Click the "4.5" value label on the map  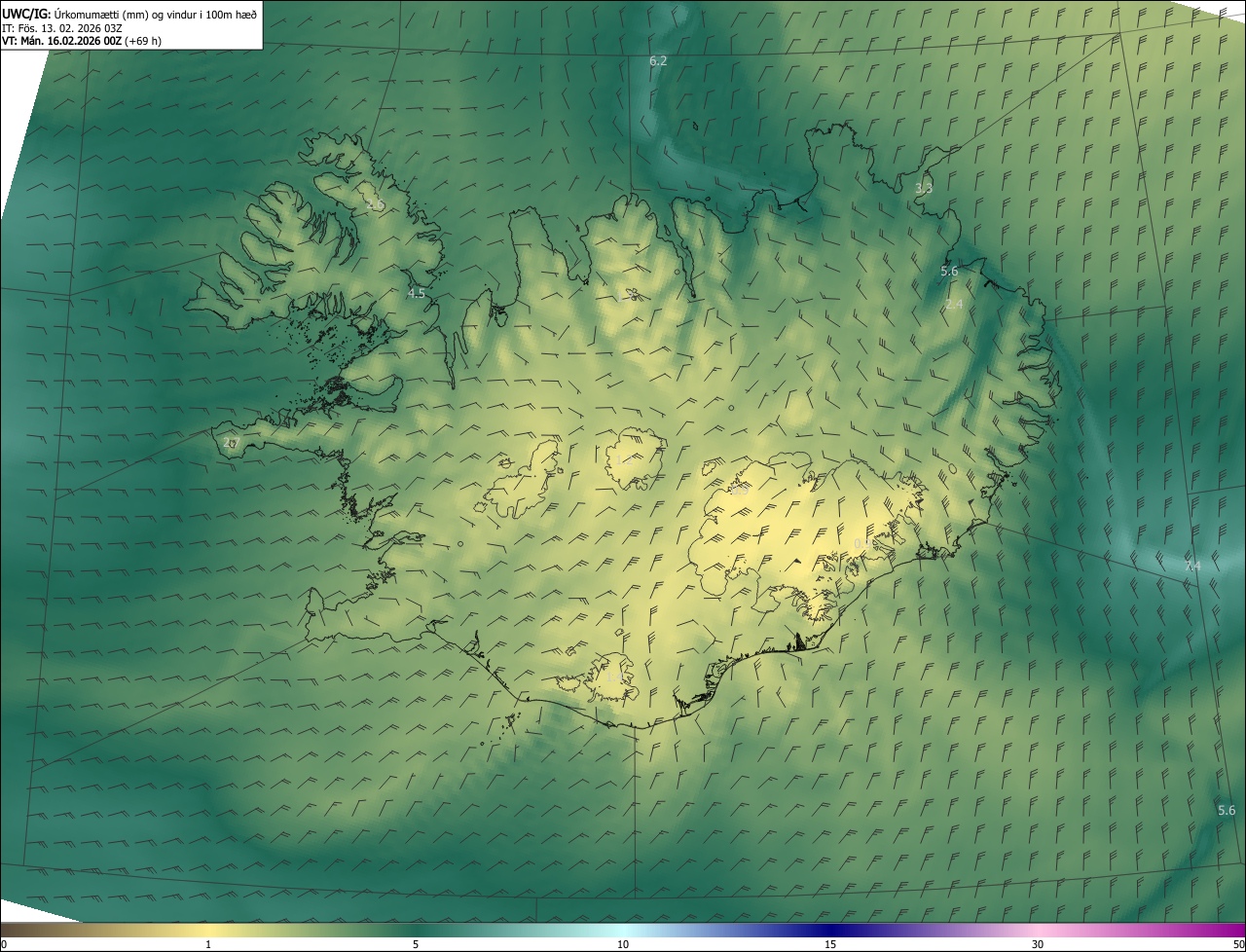click(417, 293)
